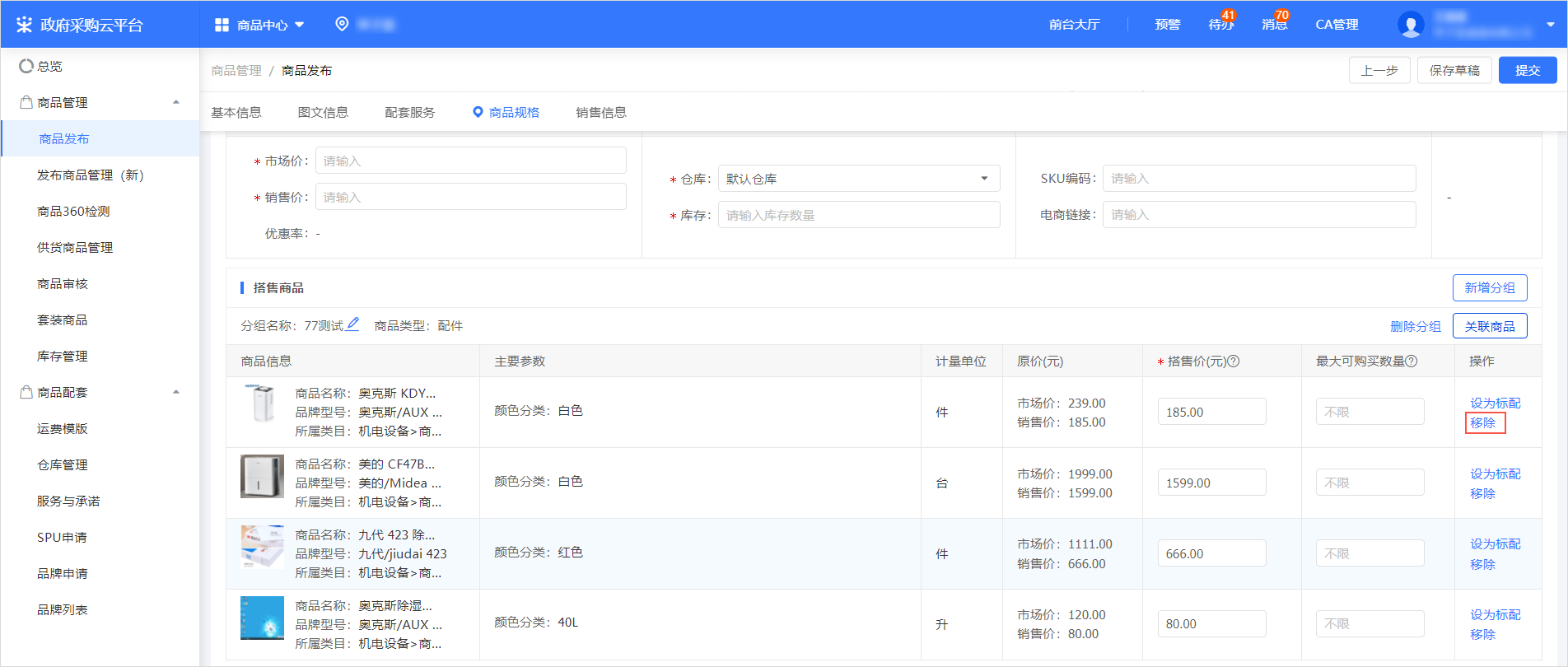Open 预警 in top navigation
The width and height of the screenshot is (1568, 667).
(x=1168, y=25)
